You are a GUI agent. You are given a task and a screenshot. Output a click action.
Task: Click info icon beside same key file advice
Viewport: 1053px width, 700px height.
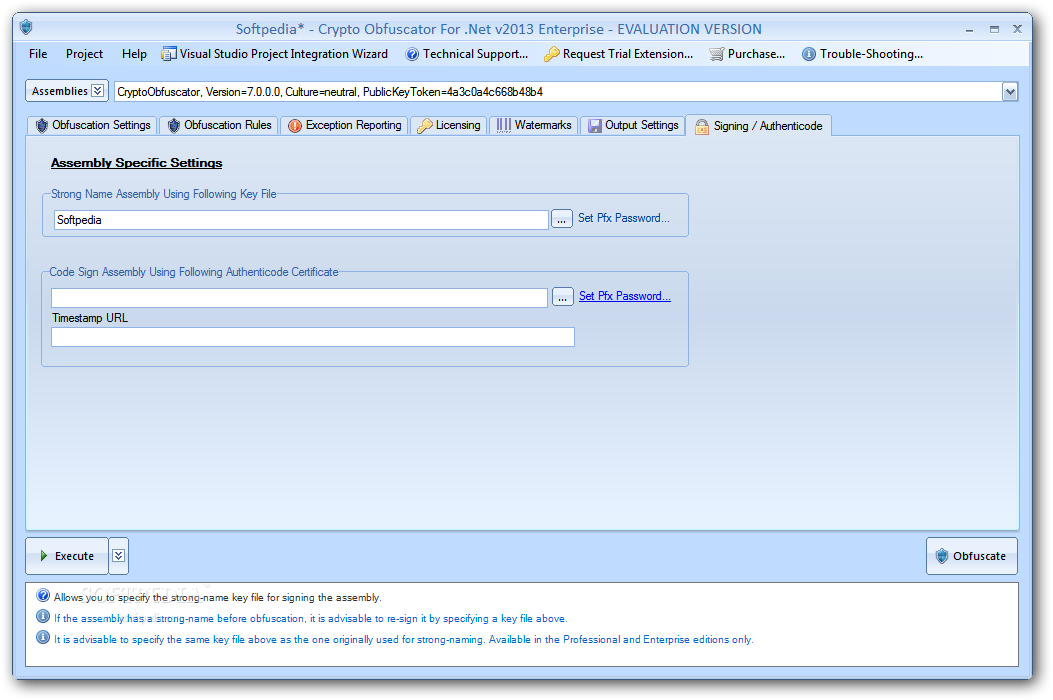pos(43,637)
